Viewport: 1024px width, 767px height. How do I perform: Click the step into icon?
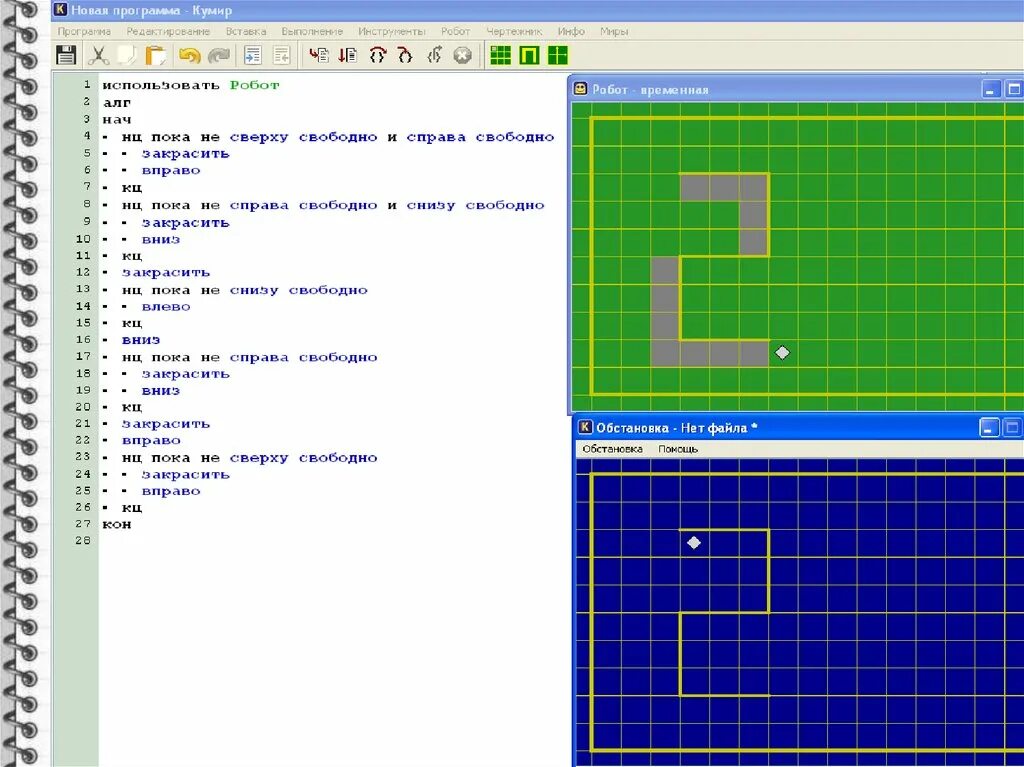click(x=406, y=56)
